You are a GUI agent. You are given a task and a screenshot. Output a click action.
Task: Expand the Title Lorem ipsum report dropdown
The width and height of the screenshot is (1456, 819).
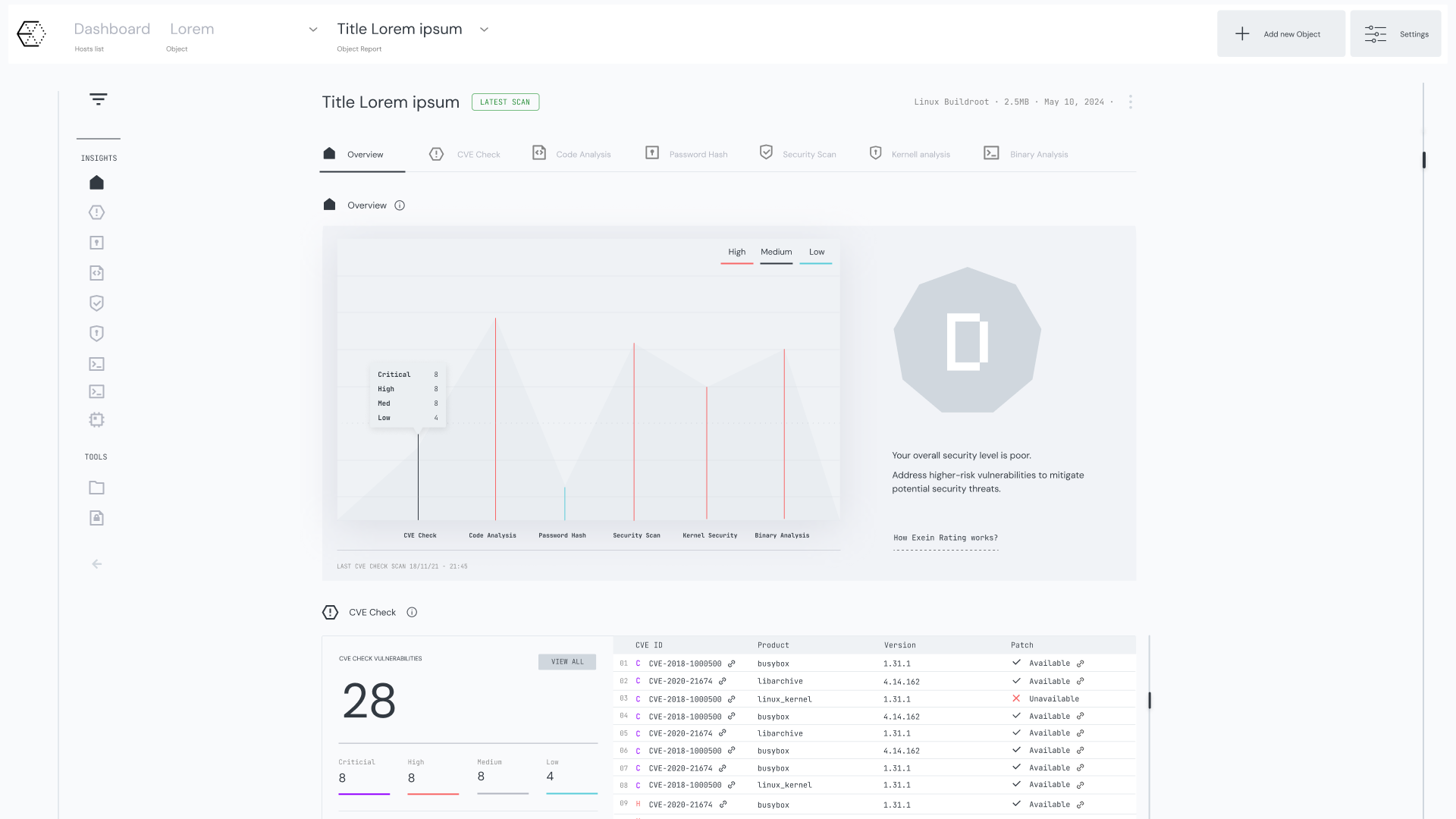click(484, 30)
